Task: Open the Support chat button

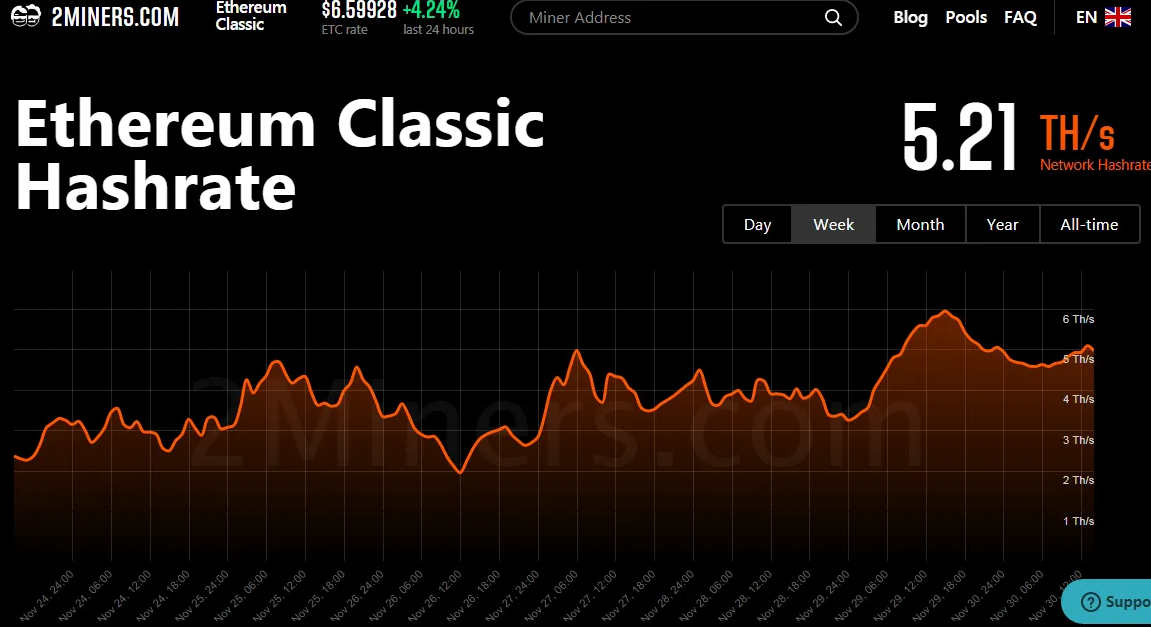Action: [1107, 601]
